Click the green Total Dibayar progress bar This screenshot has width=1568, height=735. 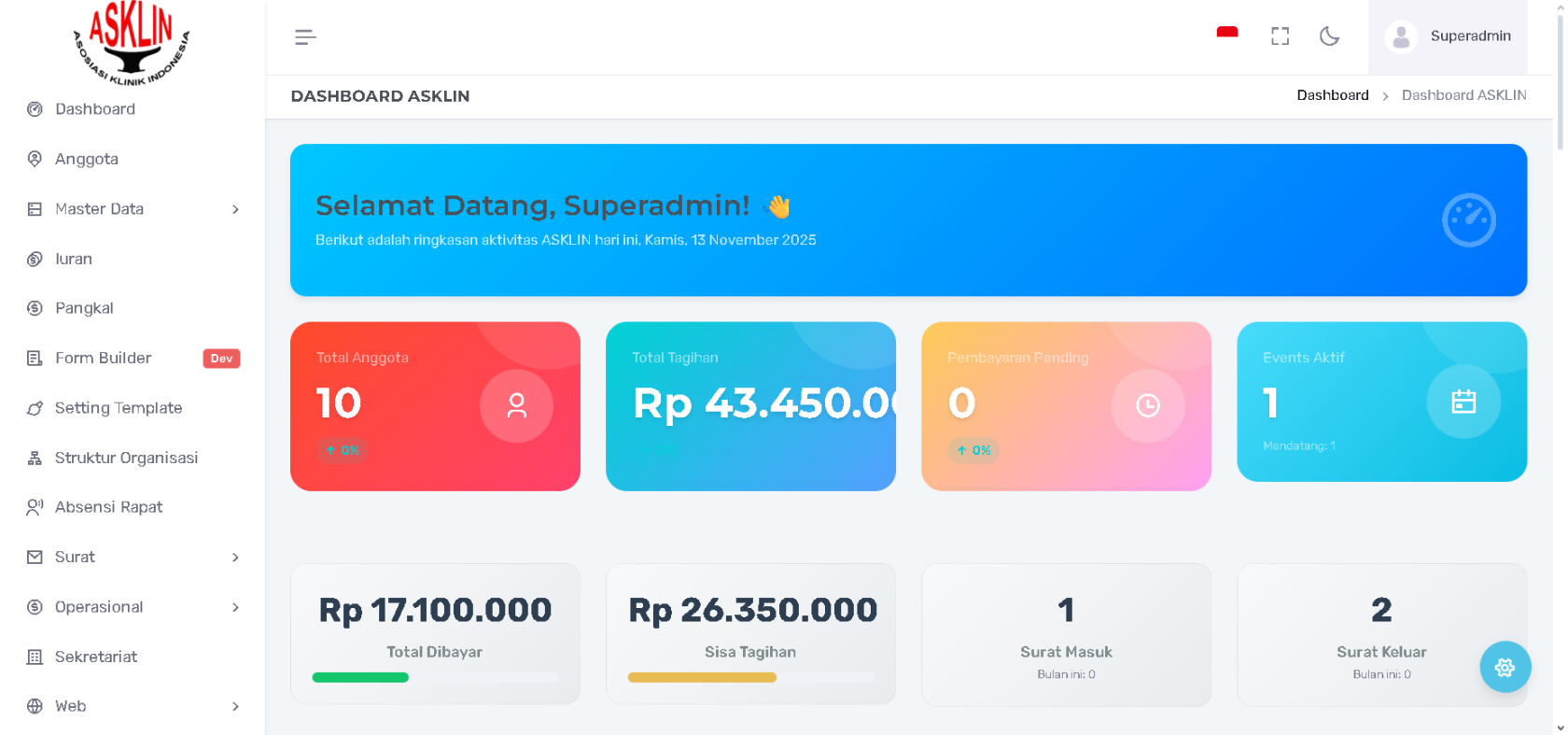click(360, 678)
